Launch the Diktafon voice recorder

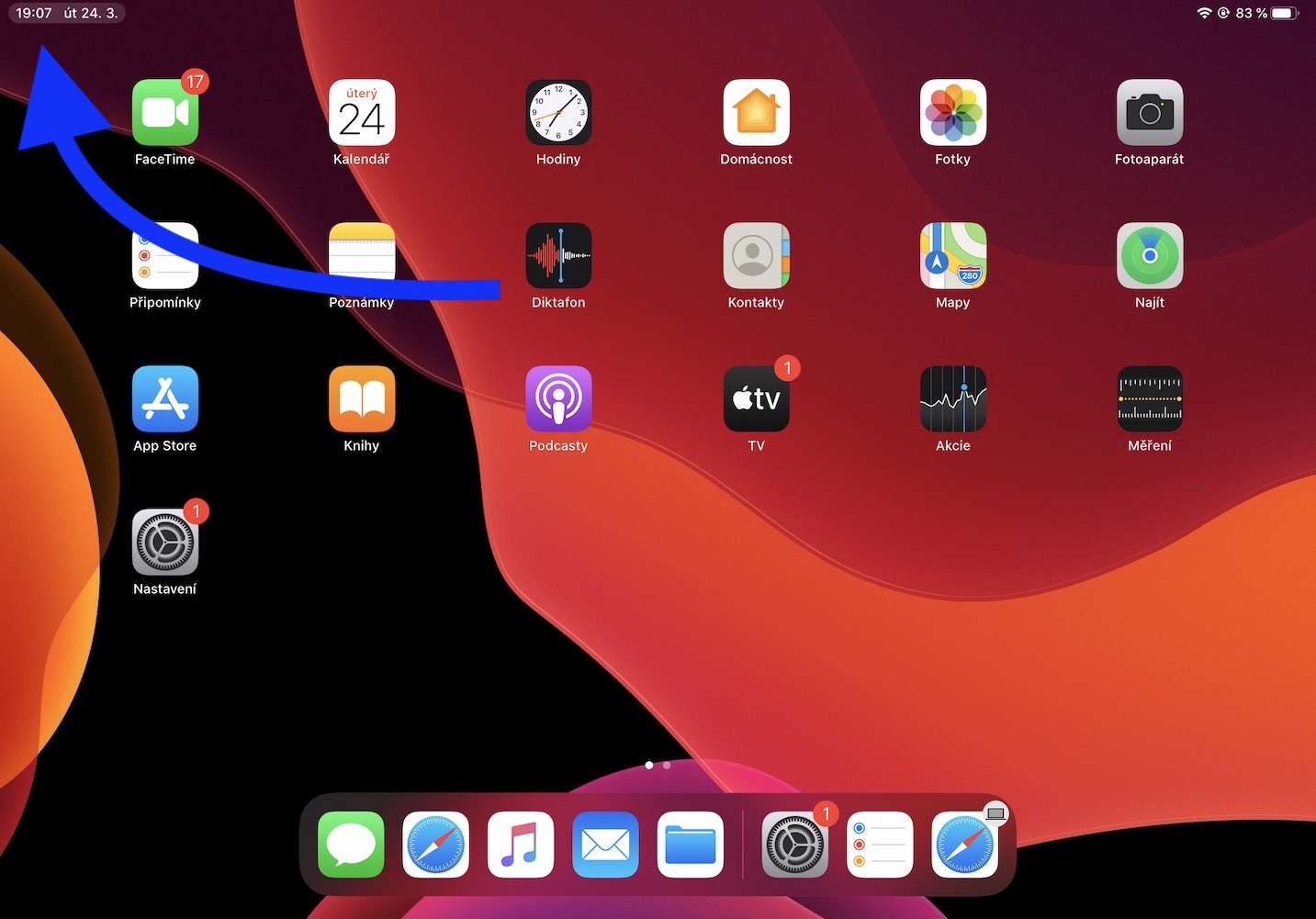pos(558,256)
